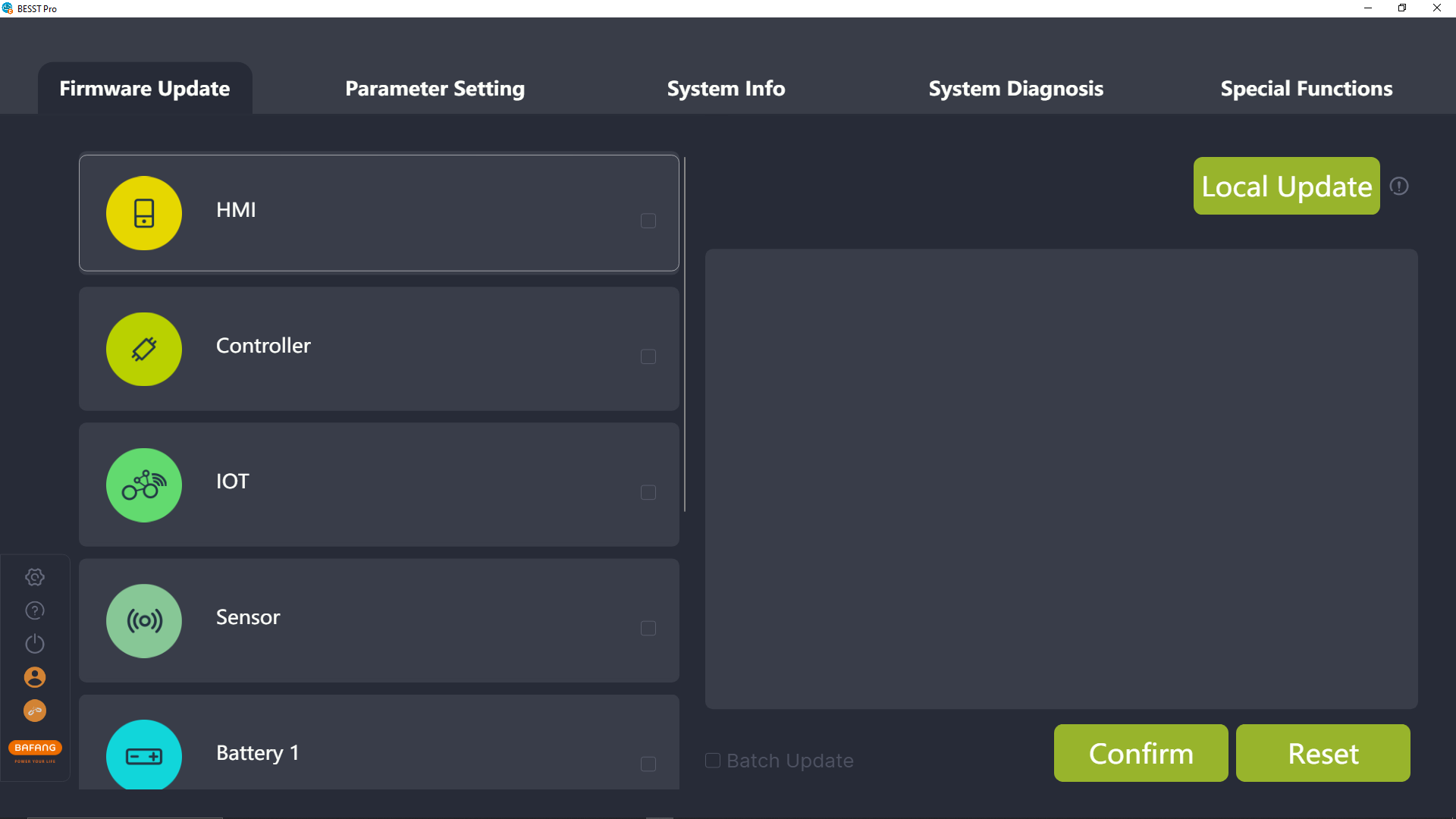Check the Controller checkbox
The height and width of the screenshot is (819, 1456).
click(648, 356)
